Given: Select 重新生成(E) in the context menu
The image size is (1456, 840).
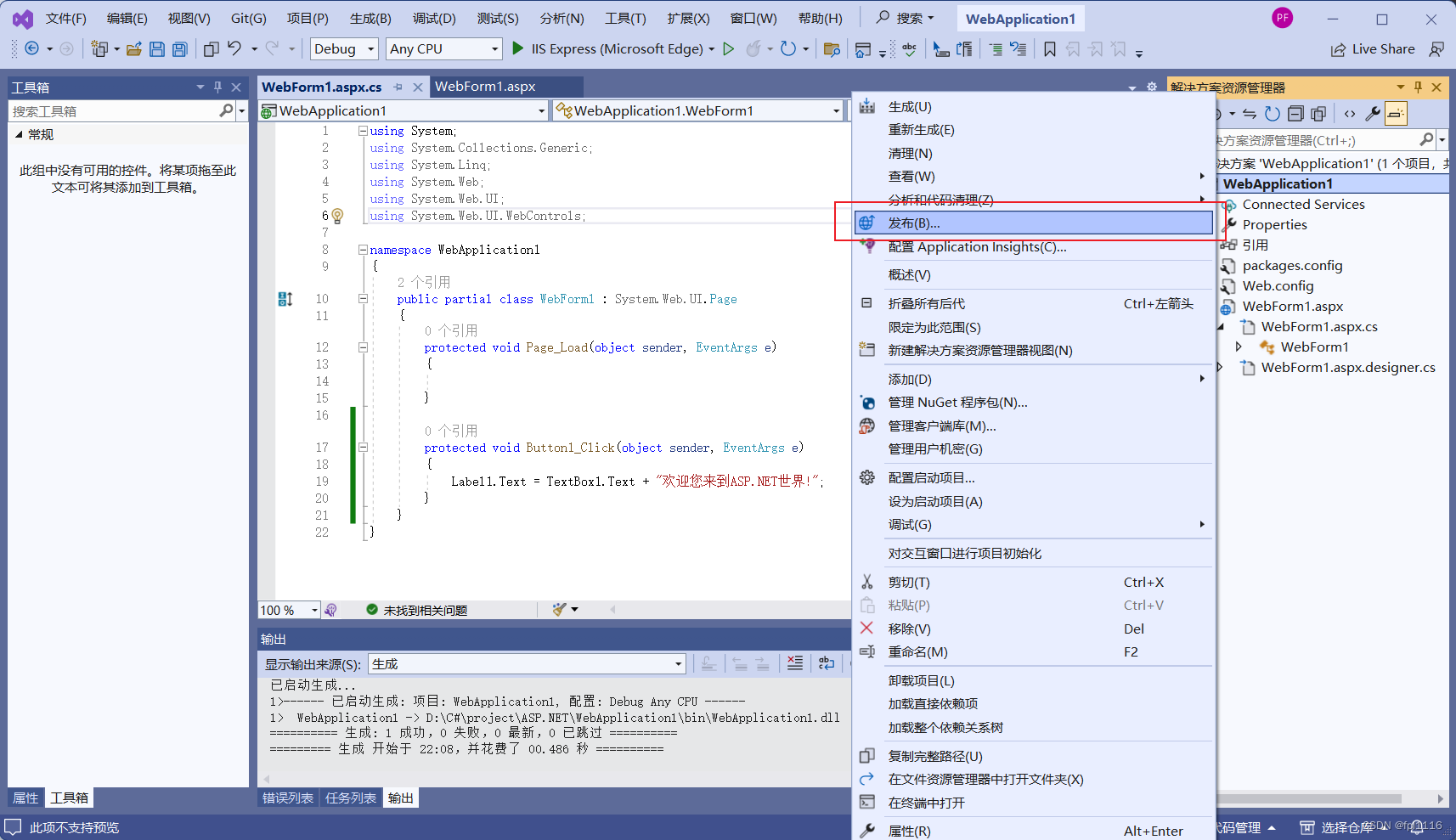Looking at the screenshot, I should coord(1034,130).
